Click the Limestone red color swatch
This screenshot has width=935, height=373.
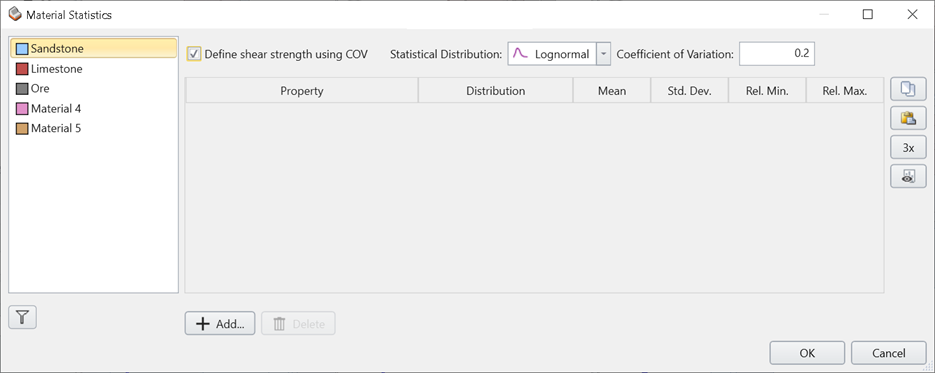22,69
